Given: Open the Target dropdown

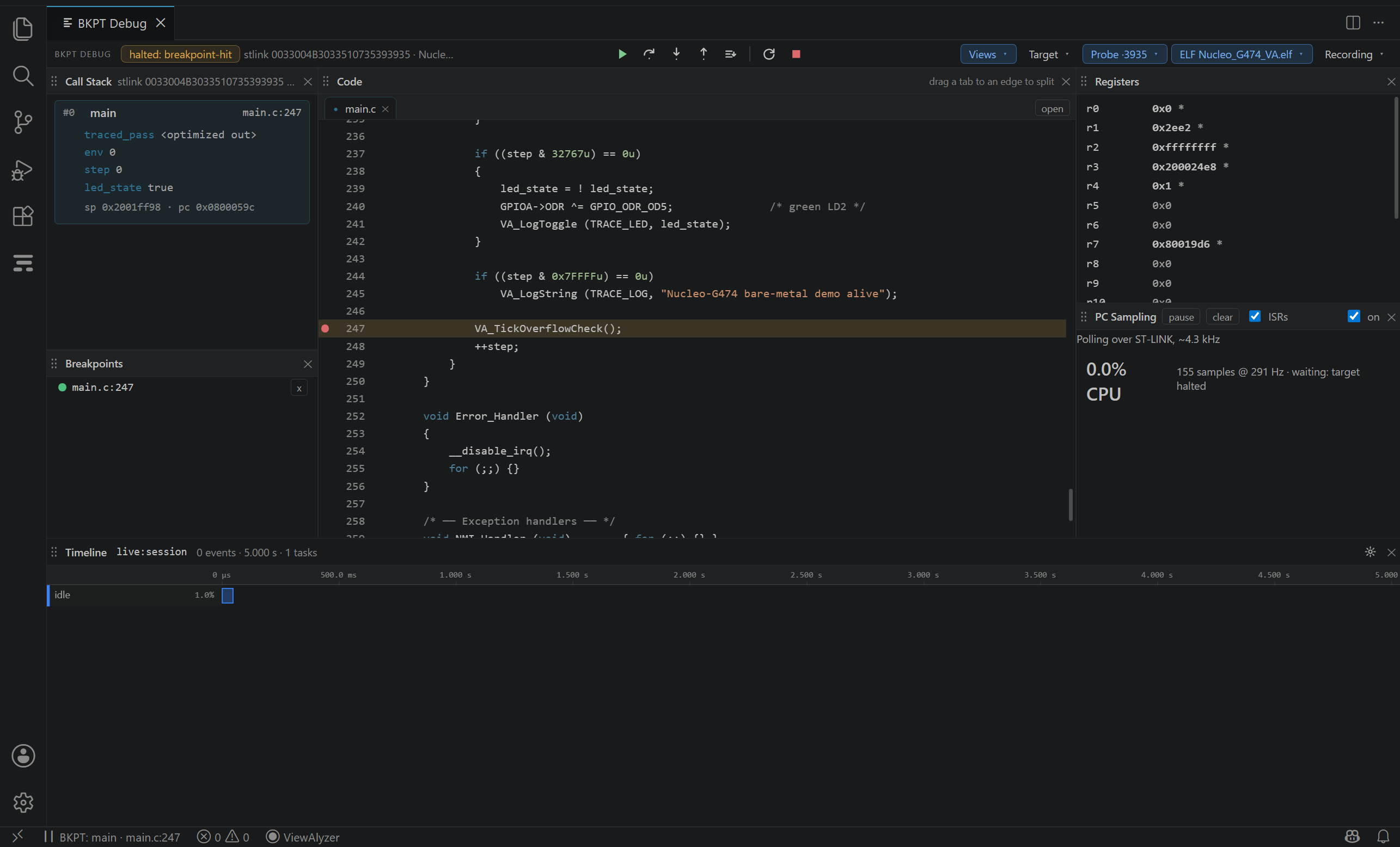Looking at the screenshot, I should (x=1049, y=54).
